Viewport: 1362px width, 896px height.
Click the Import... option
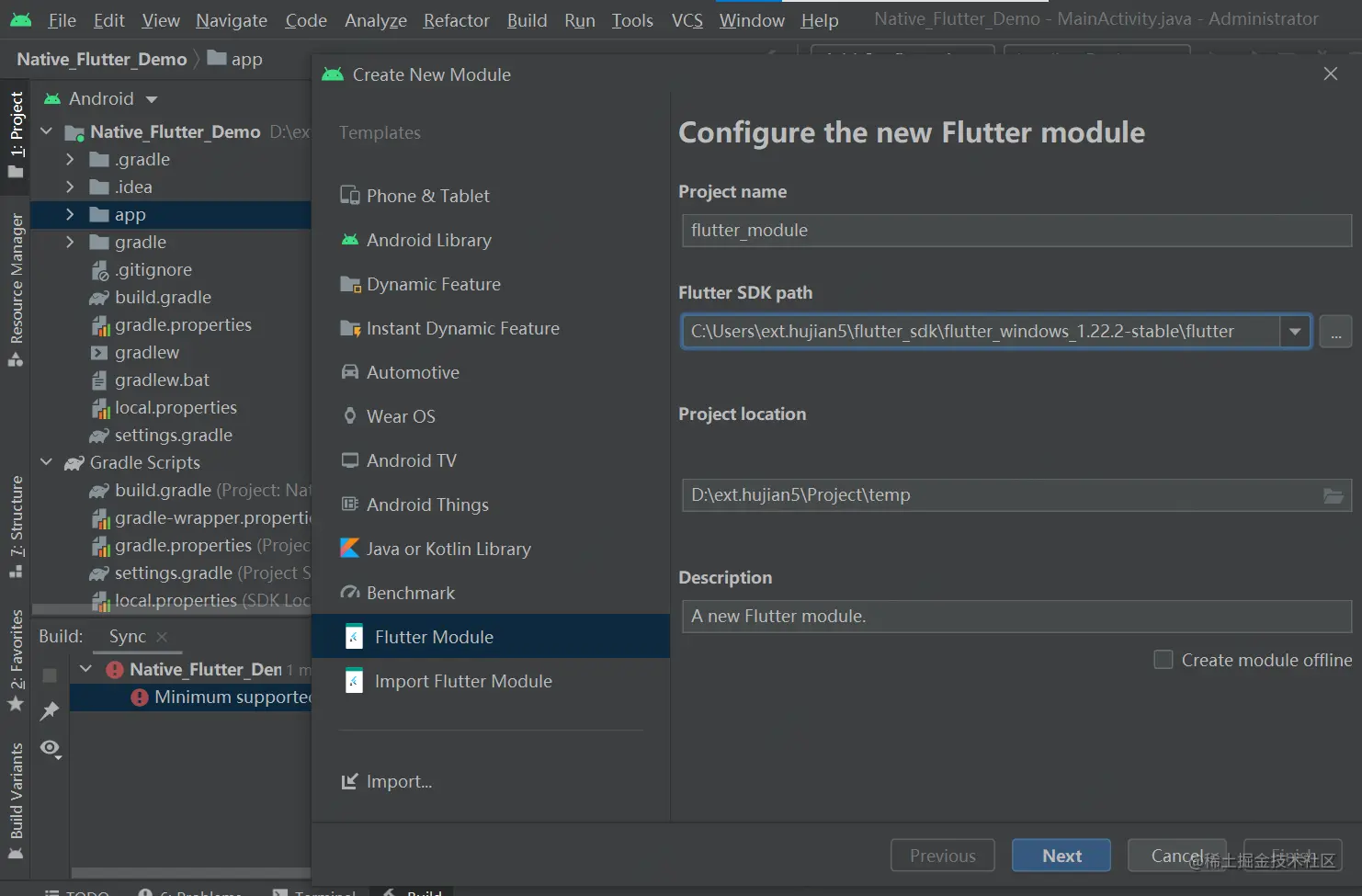click(386, 781)
